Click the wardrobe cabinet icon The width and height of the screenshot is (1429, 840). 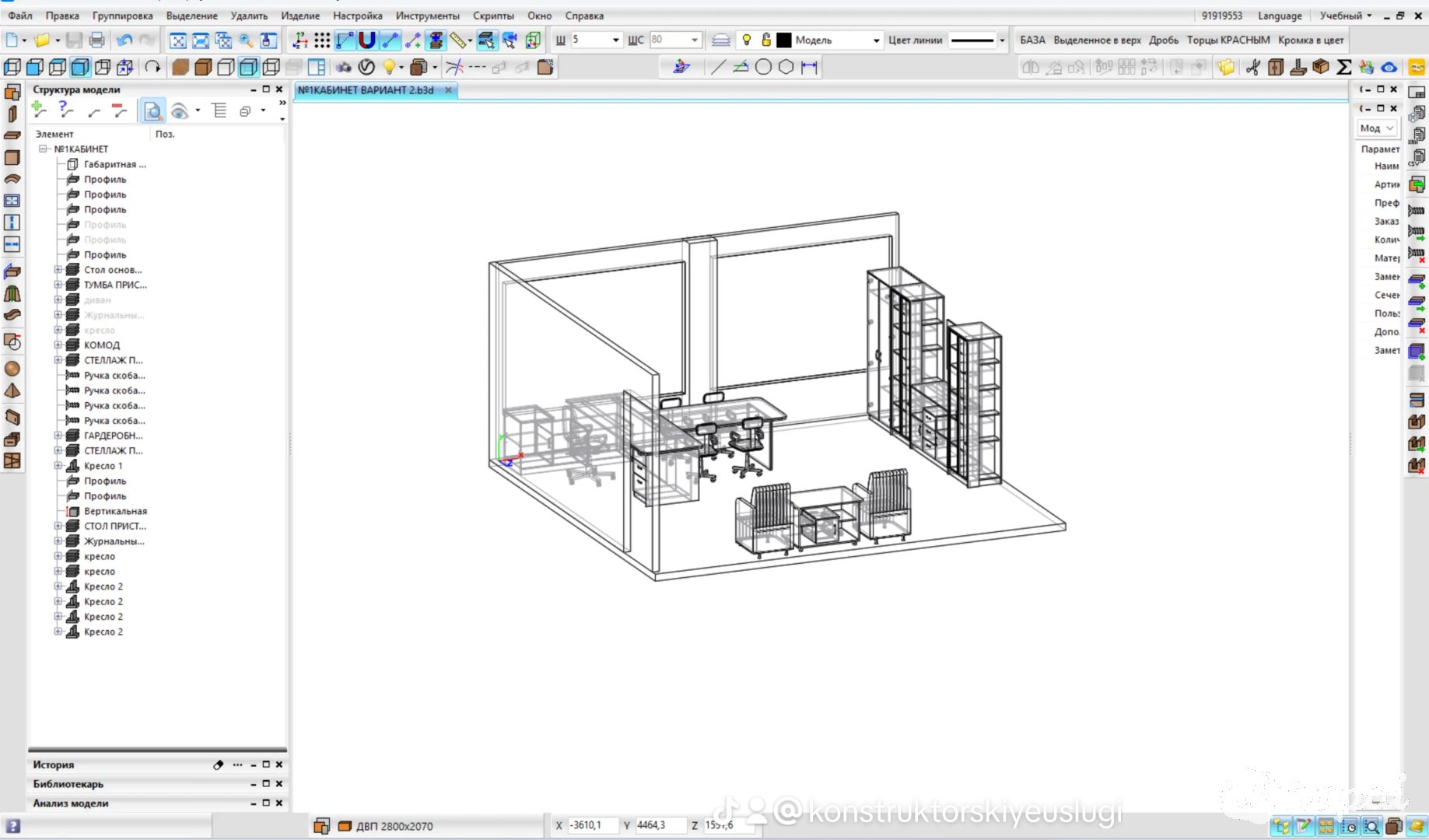click(x=1276, y=67)
